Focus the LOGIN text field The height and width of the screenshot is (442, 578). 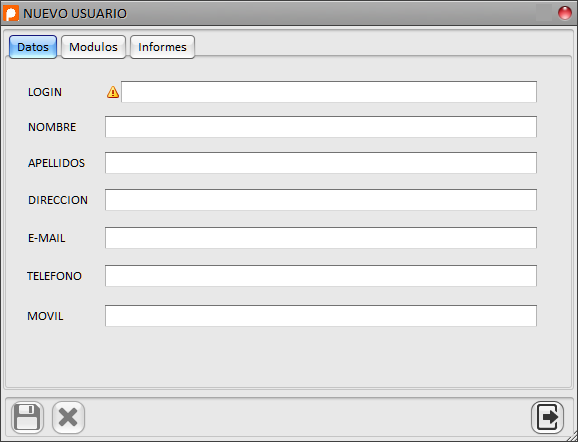(x=329, y=92)
